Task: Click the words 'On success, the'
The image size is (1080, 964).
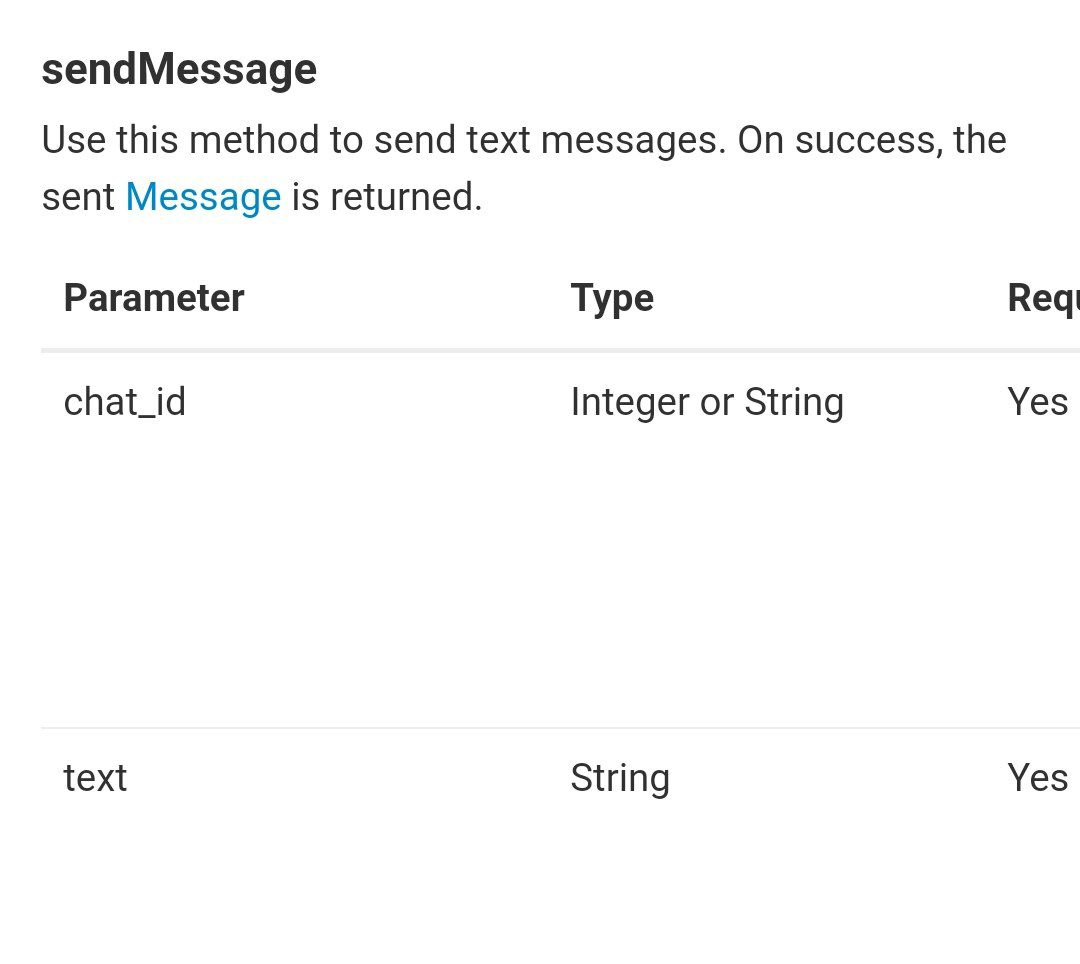Action: coord(872,140)
